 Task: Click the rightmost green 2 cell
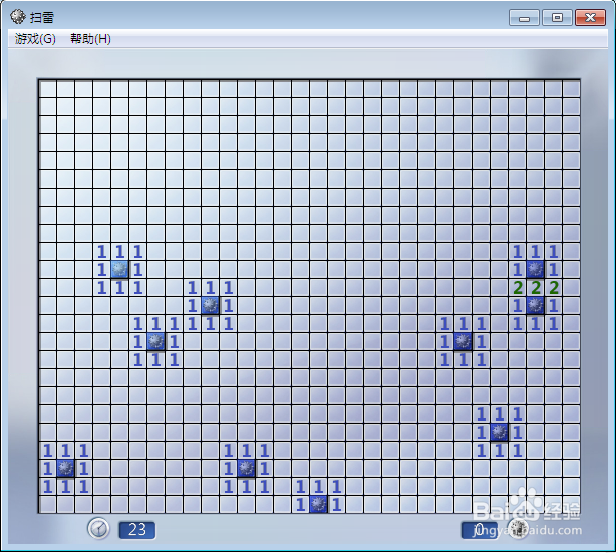pyautogui.click(x=554, y=287)
